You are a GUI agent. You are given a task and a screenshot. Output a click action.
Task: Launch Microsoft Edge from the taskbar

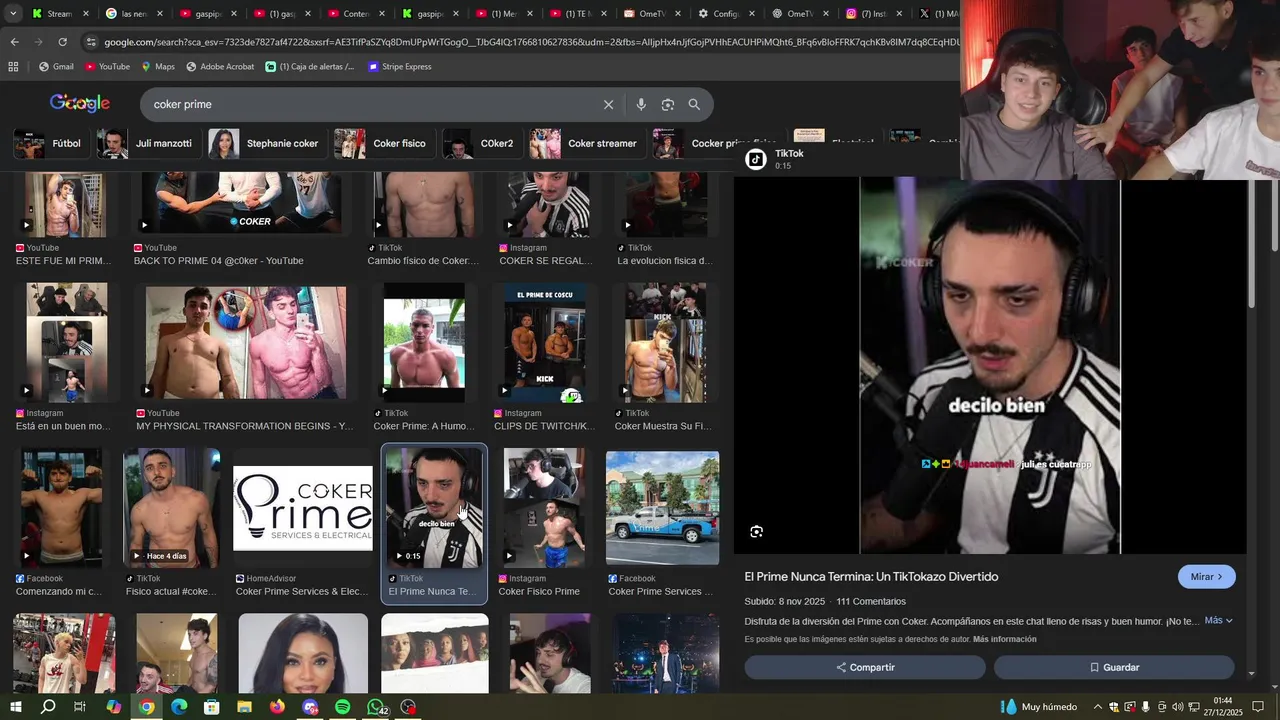tap(179, 707)
